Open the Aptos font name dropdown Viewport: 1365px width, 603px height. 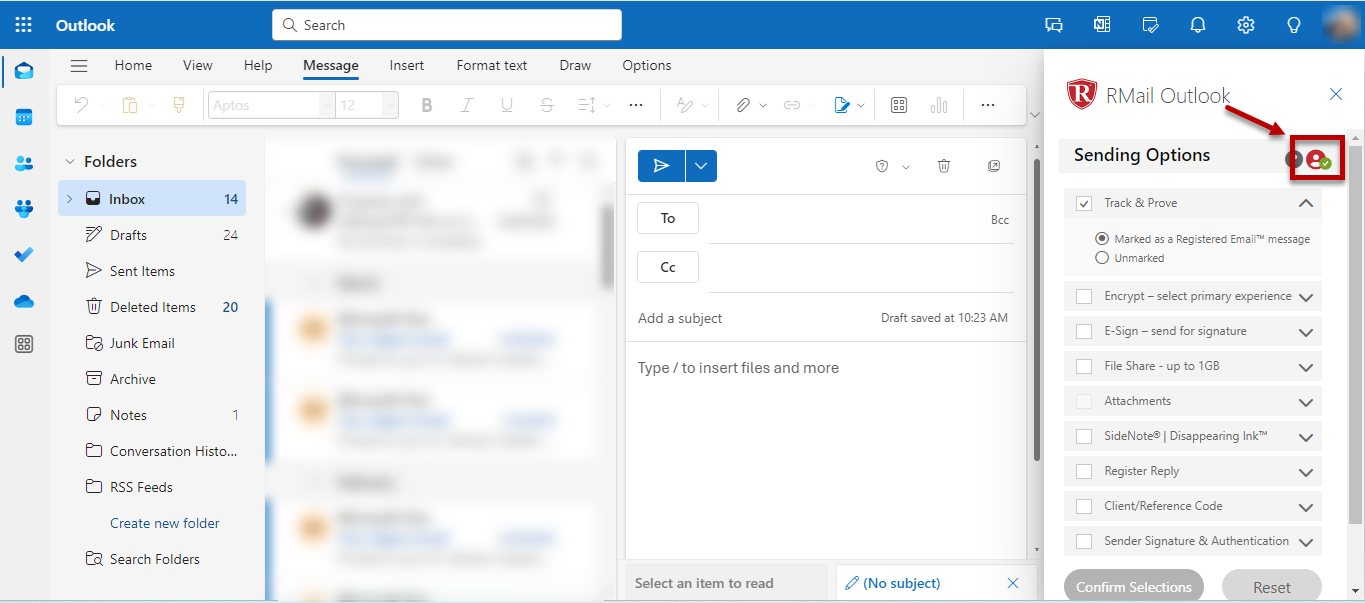point(327,105)
